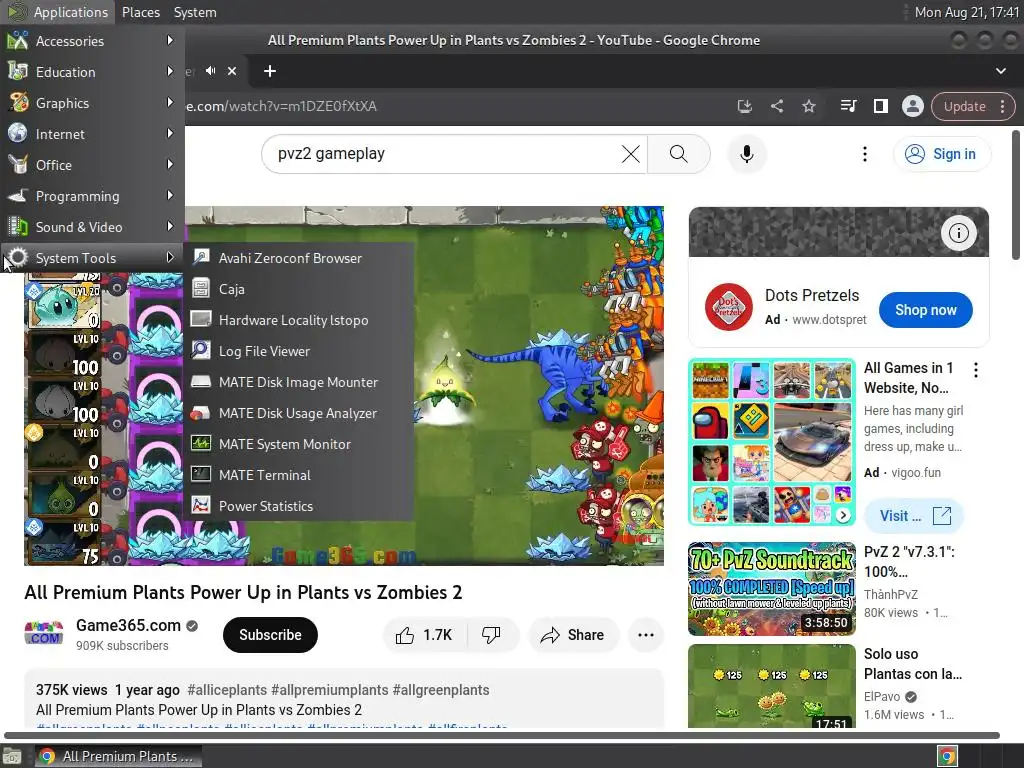
Task: Open the System menu
Action: (x=195, y=12)
